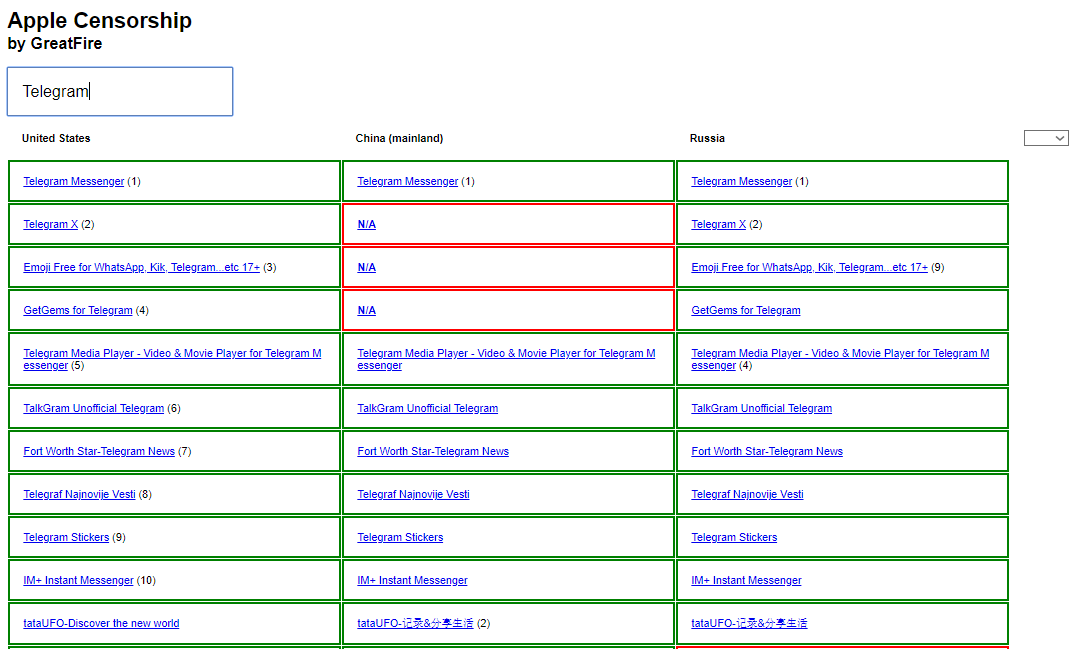The image size is (1074, 649).
Task: Open Telegram Messenger in China column
Action: click(x=408, y=181)
